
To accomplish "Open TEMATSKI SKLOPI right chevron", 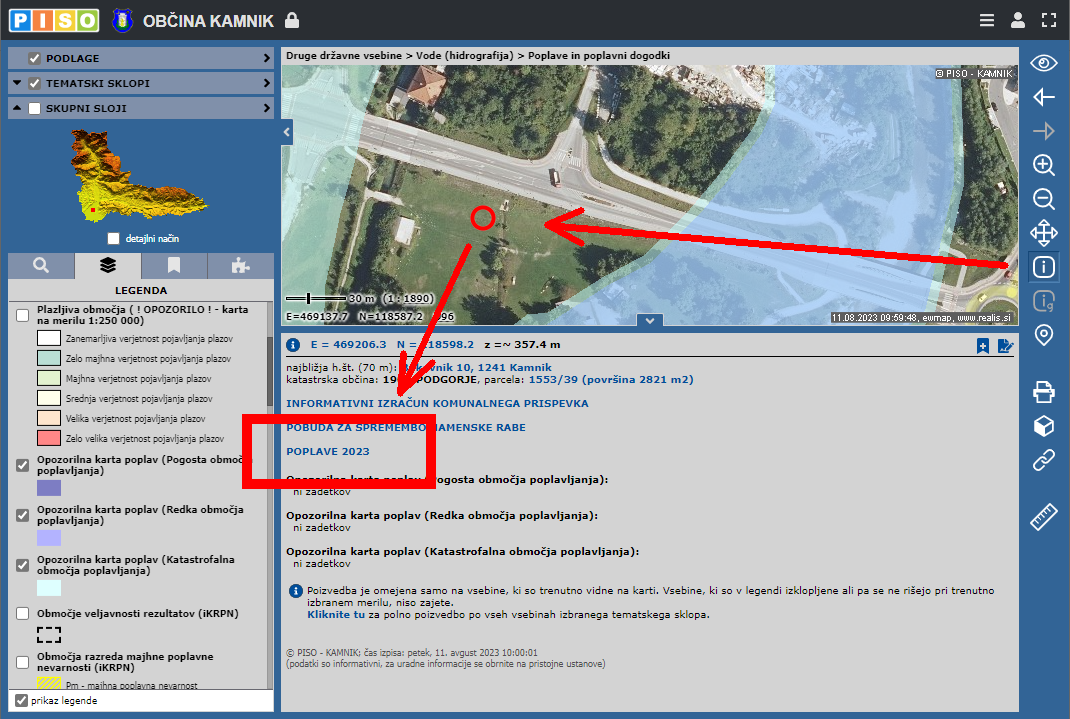I will (267, 83).
